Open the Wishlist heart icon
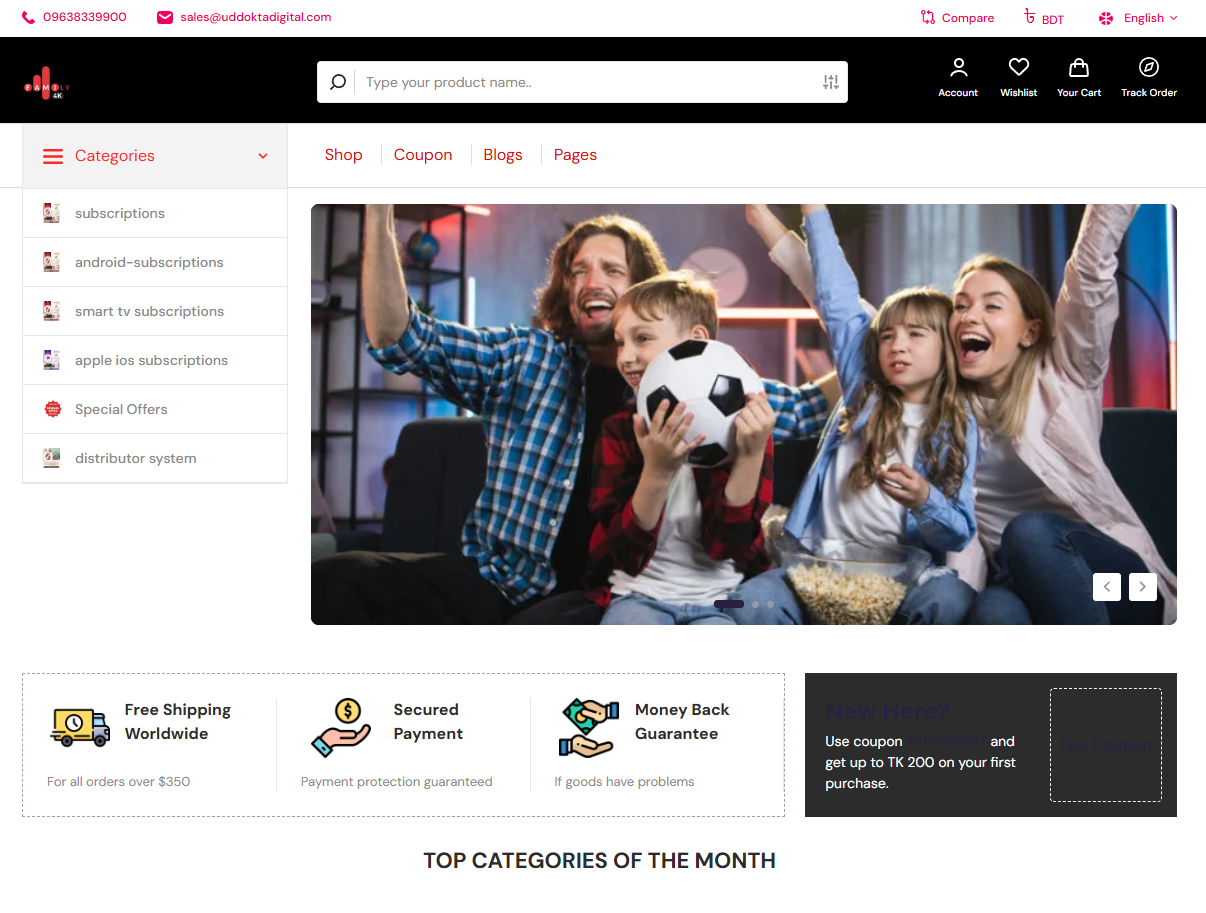The image size is (1206, 913). click(x=1018, y=68)
